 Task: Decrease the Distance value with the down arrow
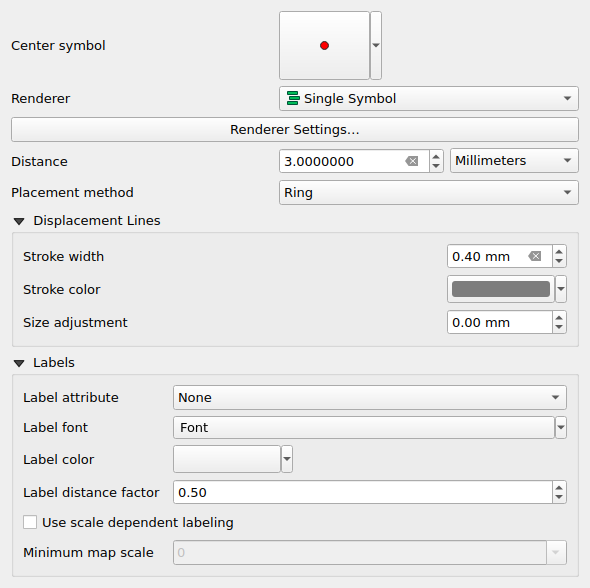436,166
